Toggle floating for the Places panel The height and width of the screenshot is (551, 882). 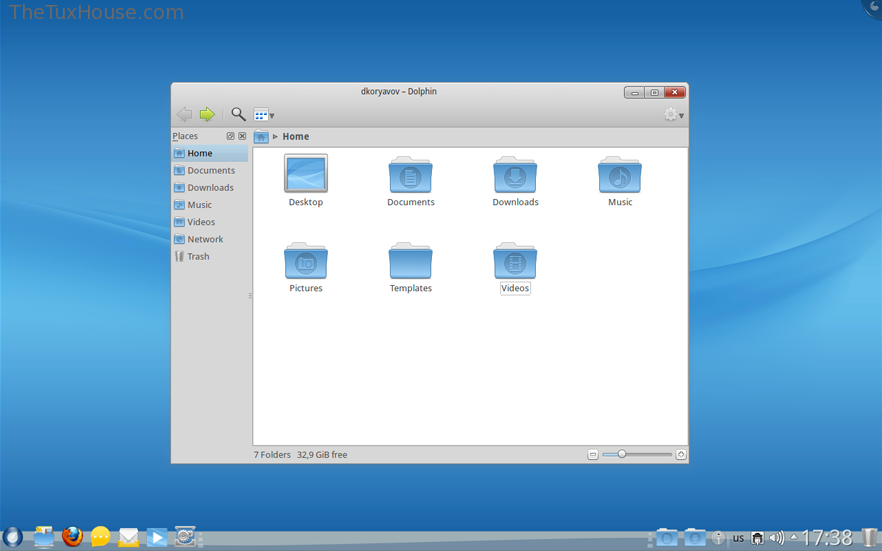230,136
